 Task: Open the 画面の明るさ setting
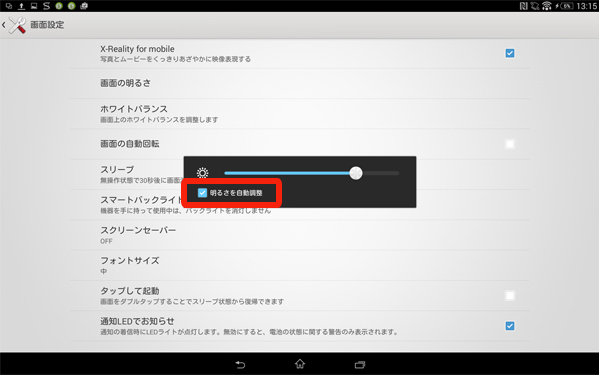click(300, 83)
